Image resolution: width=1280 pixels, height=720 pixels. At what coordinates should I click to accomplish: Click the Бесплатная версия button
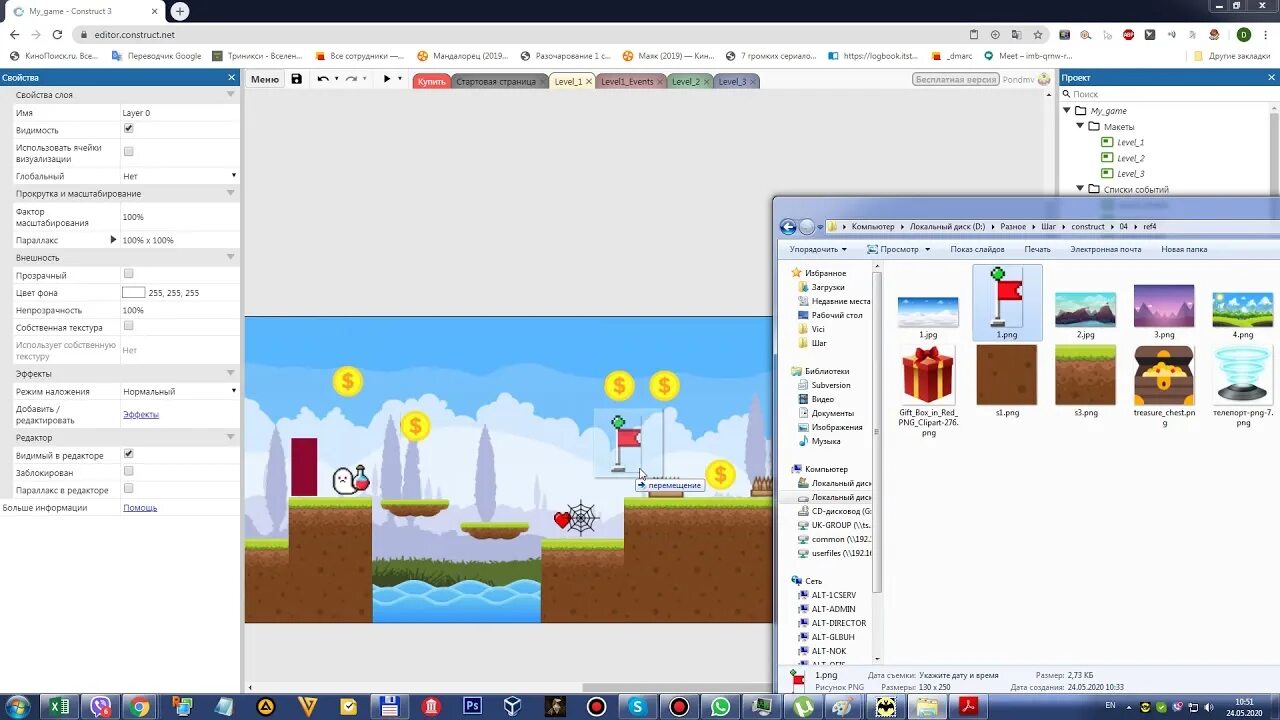tap(956, 79)
